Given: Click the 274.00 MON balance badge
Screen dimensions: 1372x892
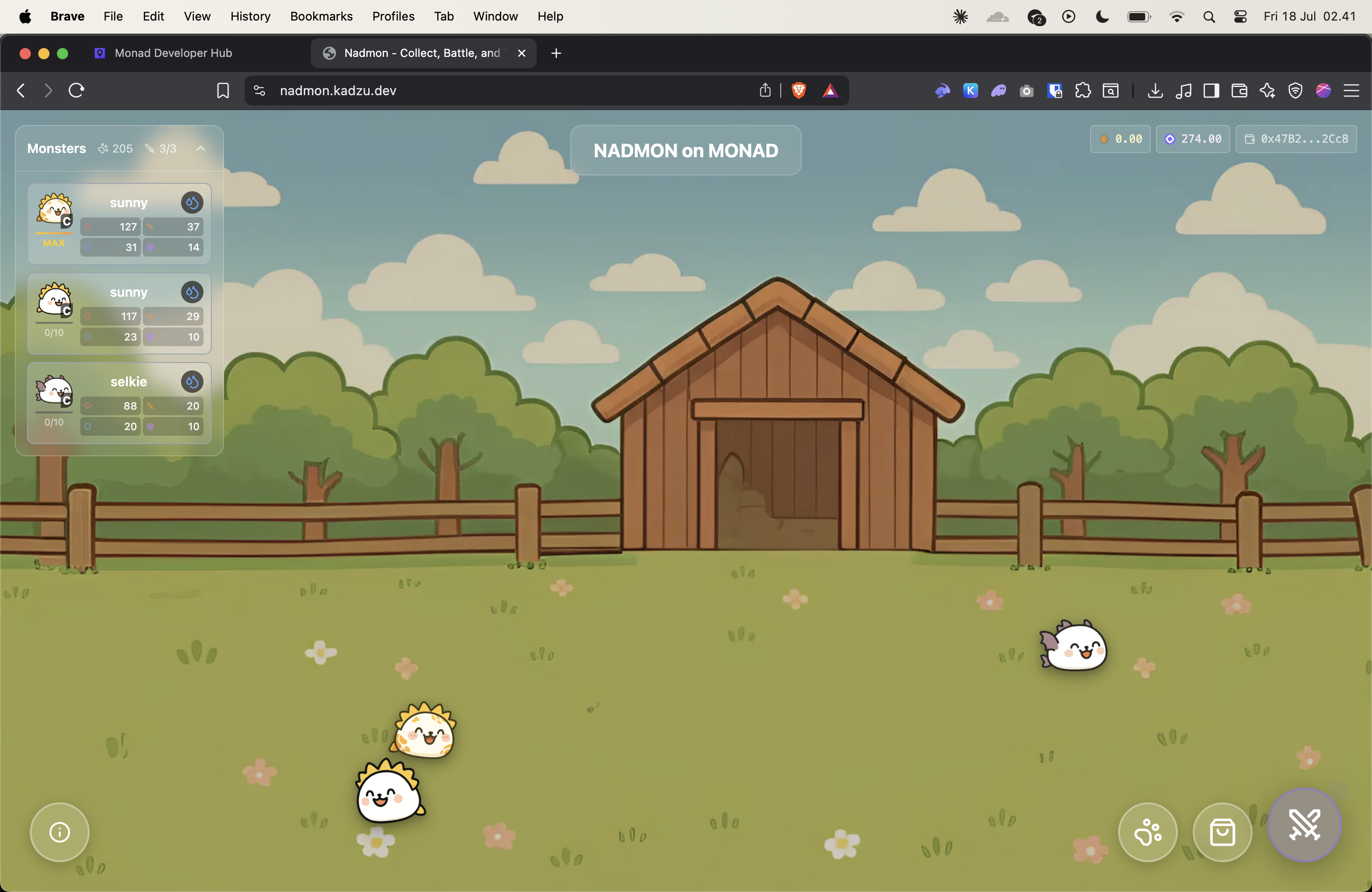Looking at the screenshot, I should pyautogui.click(x=1193, y=139).
